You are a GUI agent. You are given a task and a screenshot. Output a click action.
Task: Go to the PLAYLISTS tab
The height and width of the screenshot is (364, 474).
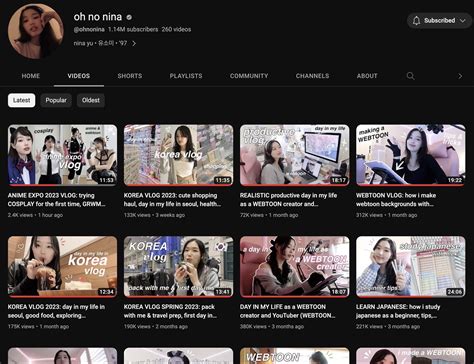[x=186, y=76]
